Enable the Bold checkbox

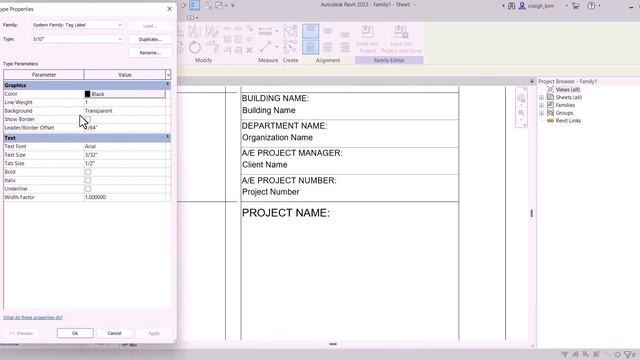click(x=88, y=172)
